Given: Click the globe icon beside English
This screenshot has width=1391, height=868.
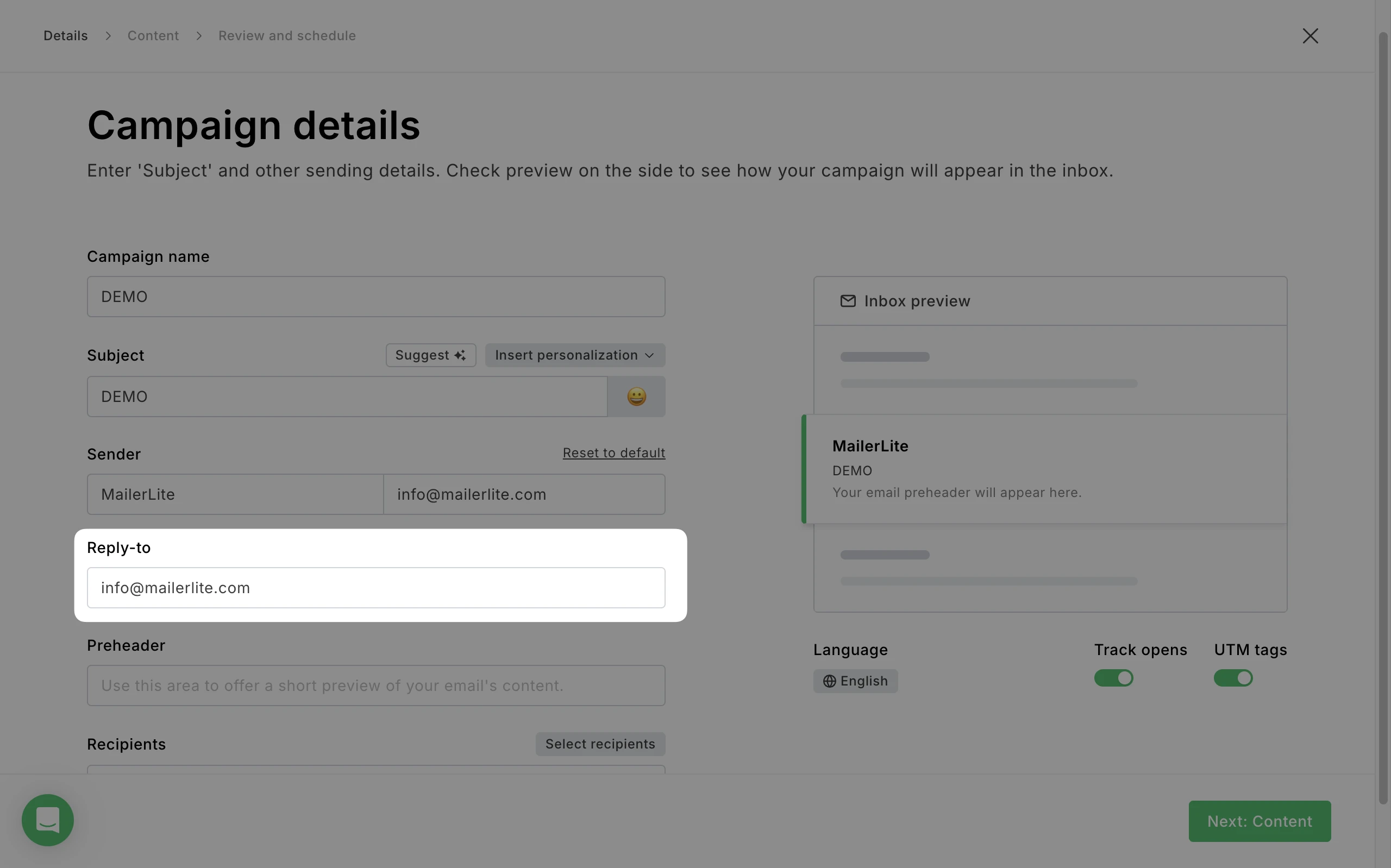Looking at the screenshot, I should (829, 682).
